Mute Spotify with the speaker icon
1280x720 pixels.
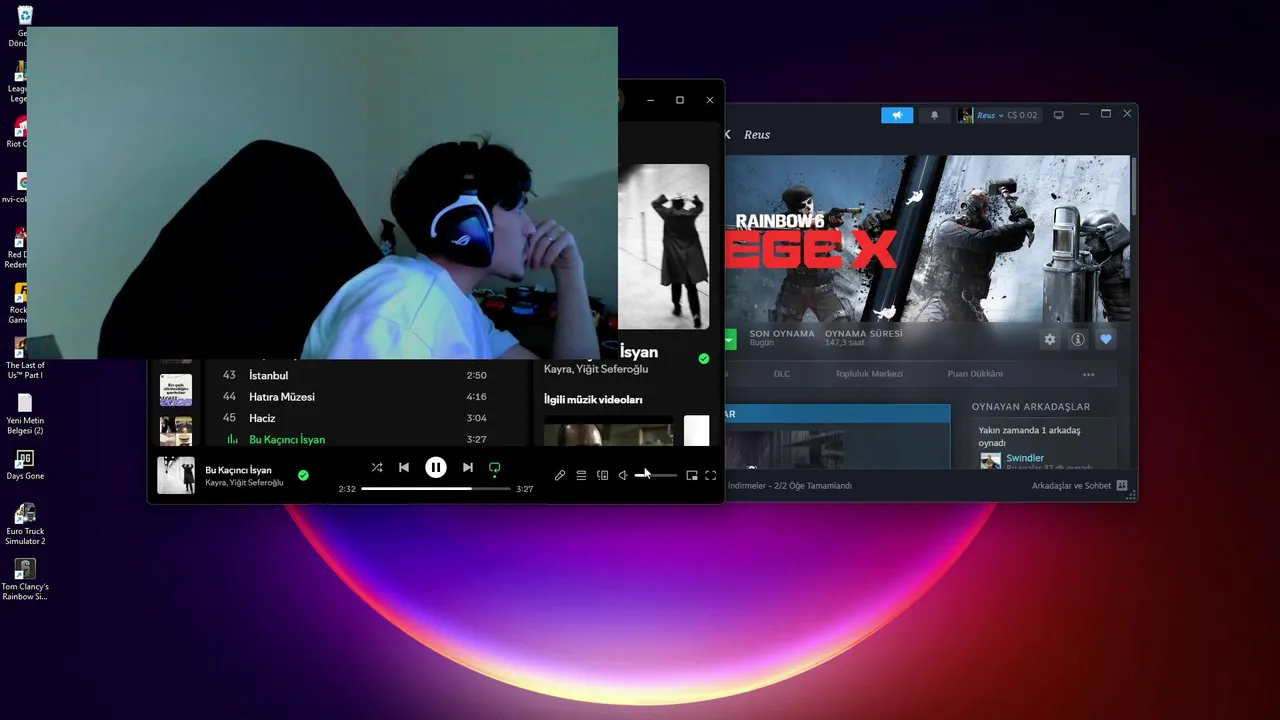pyautogui.click(x=623, y=475)
